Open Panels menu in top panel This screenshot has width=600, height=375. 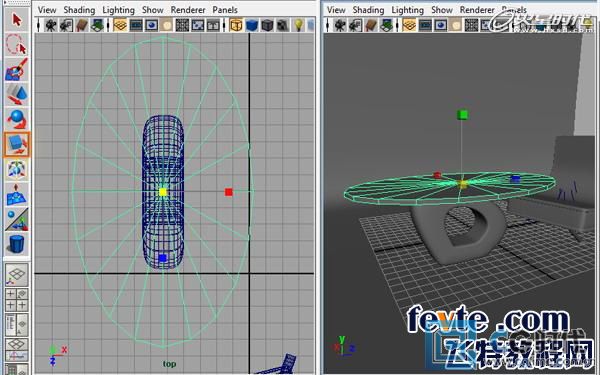pos(225,10)
